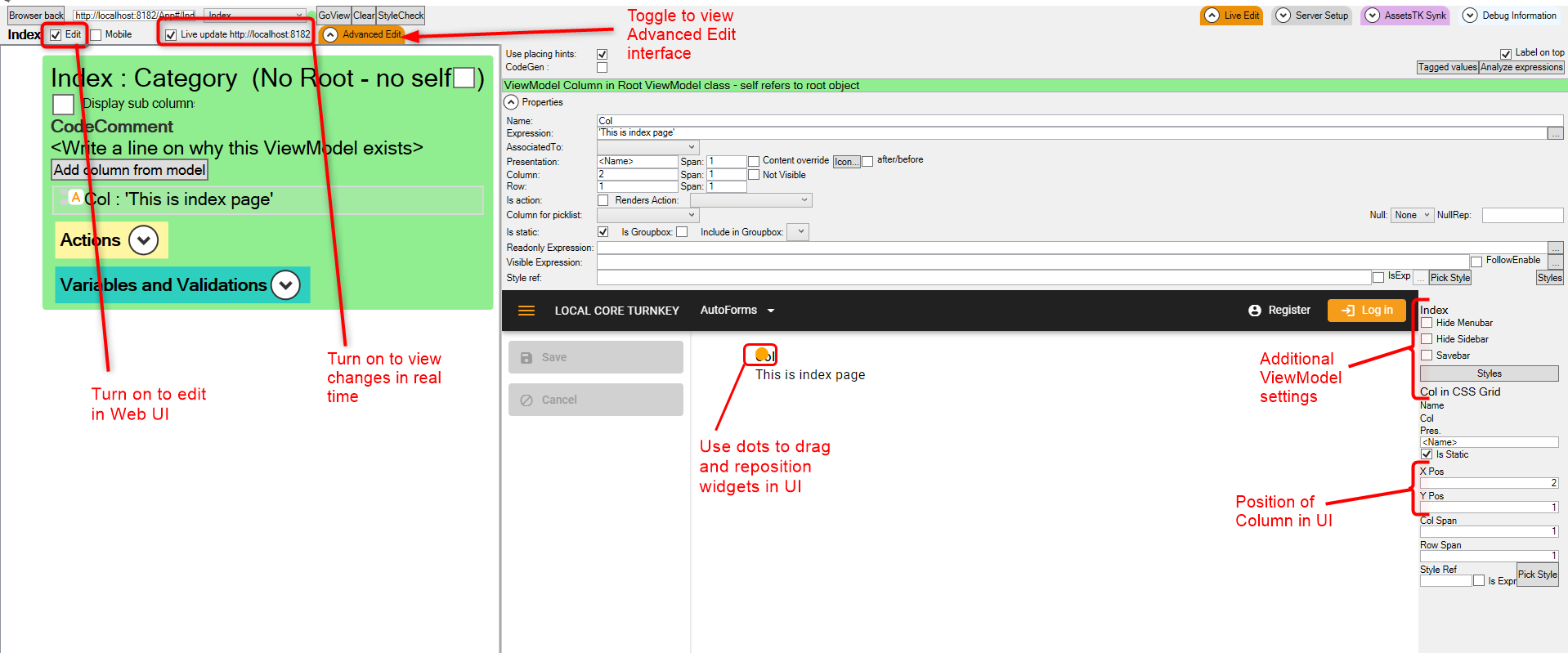
Task: Collapse the Live Edit panel tab
Action: 1212,16
